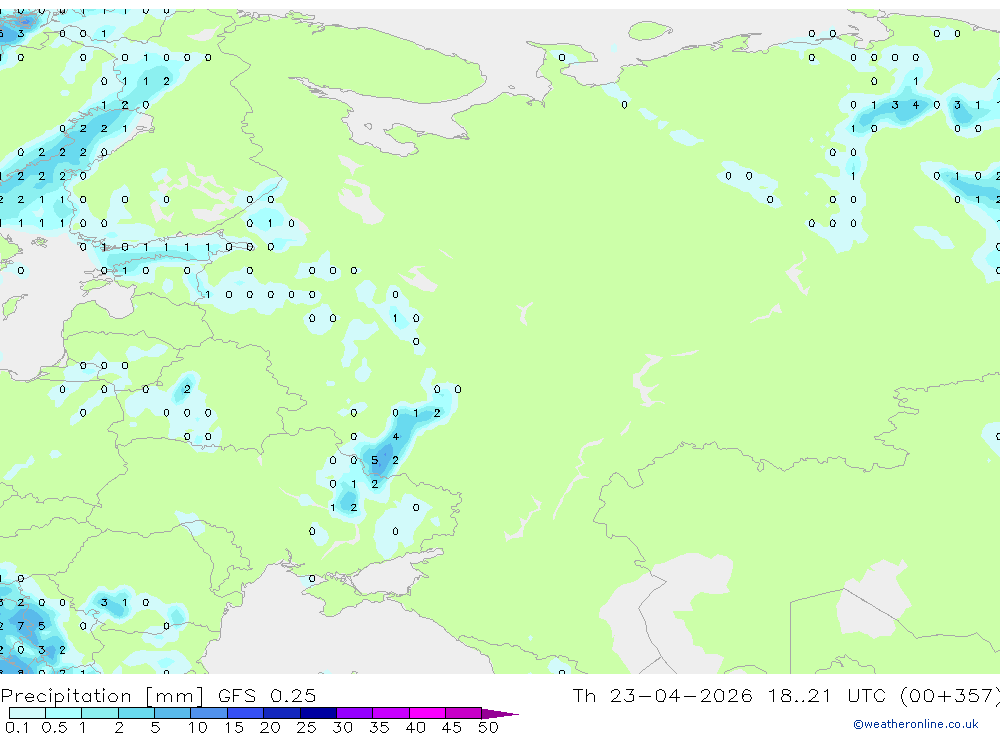
Task: Pick the 35–40 mm purple legend swatch
Action: click(x=391, y=713)
